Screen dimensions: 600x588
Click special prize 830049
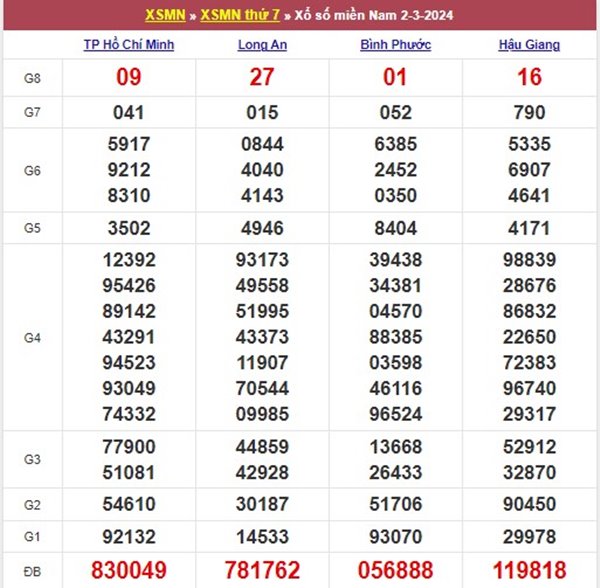pos(129,571)
